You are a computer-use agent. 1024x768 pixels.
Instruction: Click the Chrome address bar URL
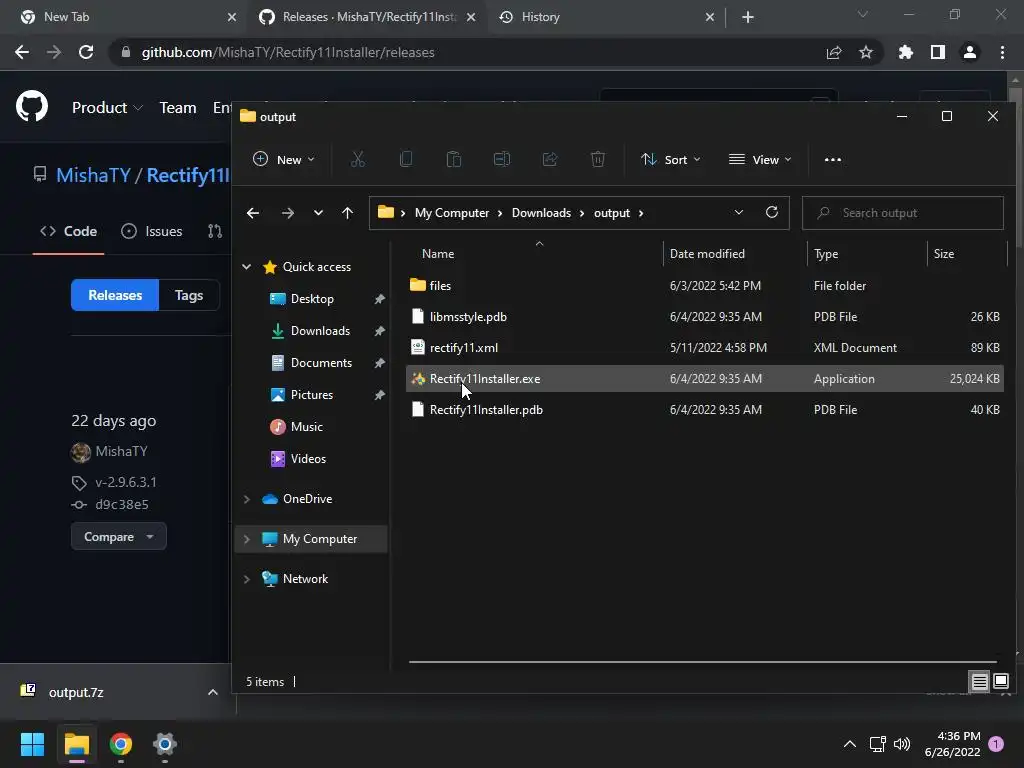click(x=287, y=52)
